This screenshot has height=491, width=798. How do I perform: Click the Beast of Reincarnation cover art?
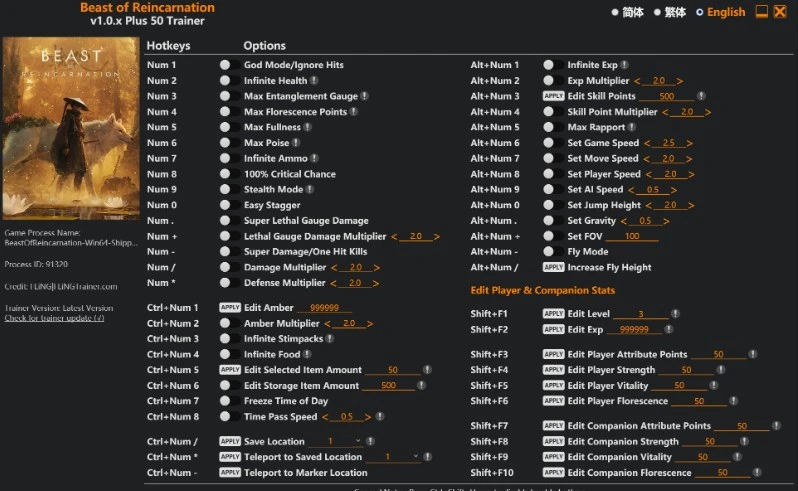(x=71, y=128)
